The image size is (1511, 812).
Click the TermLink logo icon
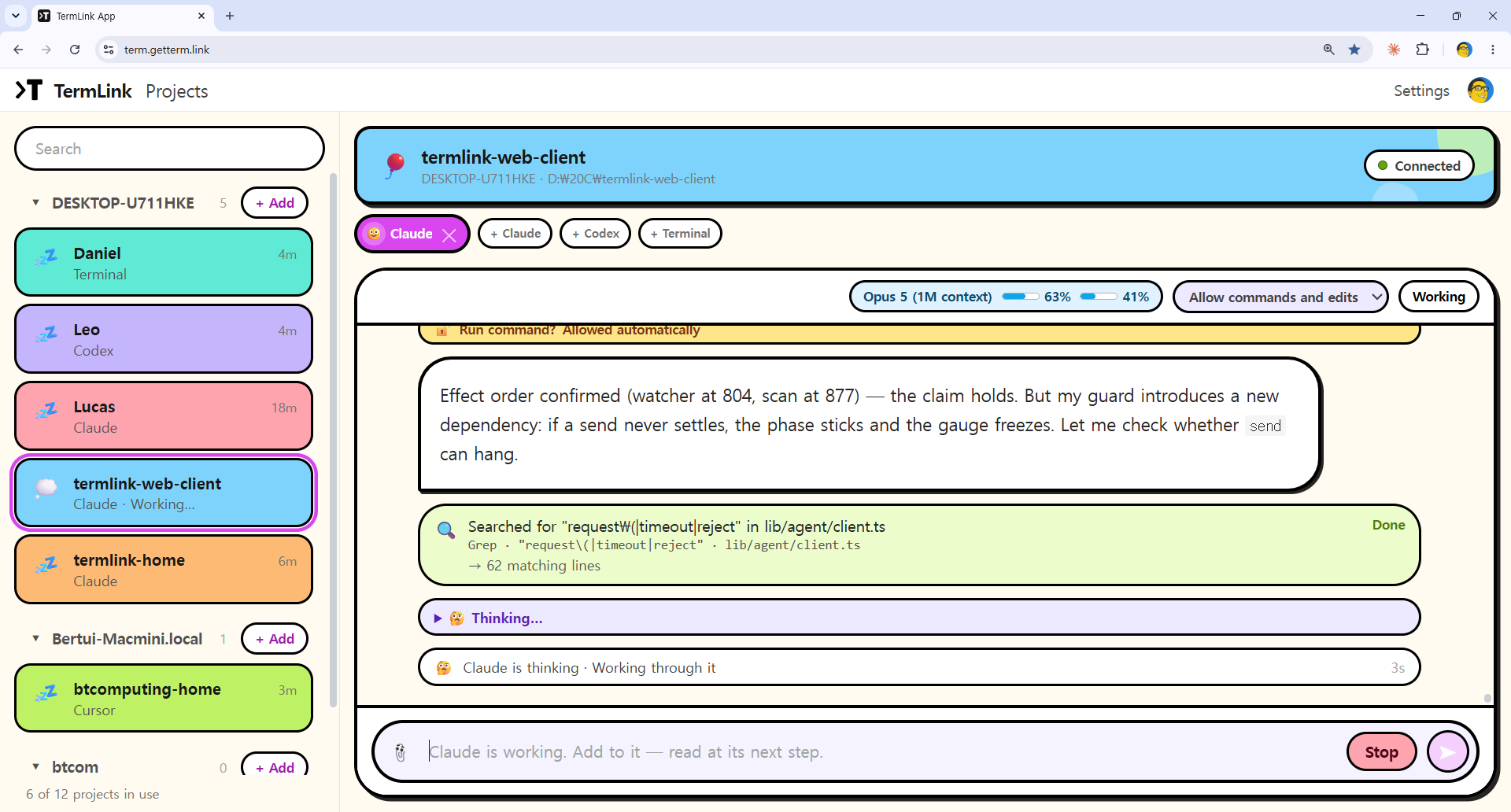pyautogui.click(x=29, y=90)
